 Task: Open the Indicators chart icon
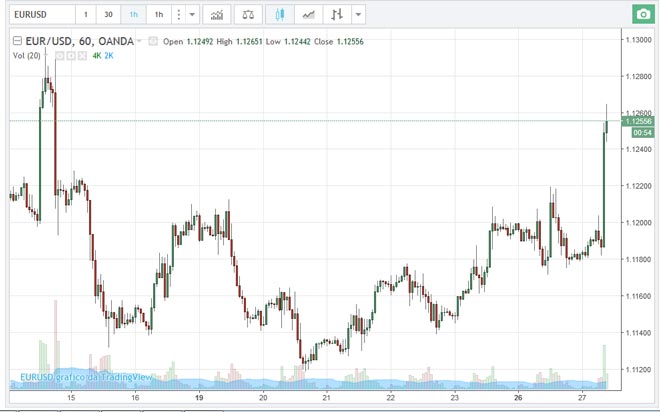(216, 15)
